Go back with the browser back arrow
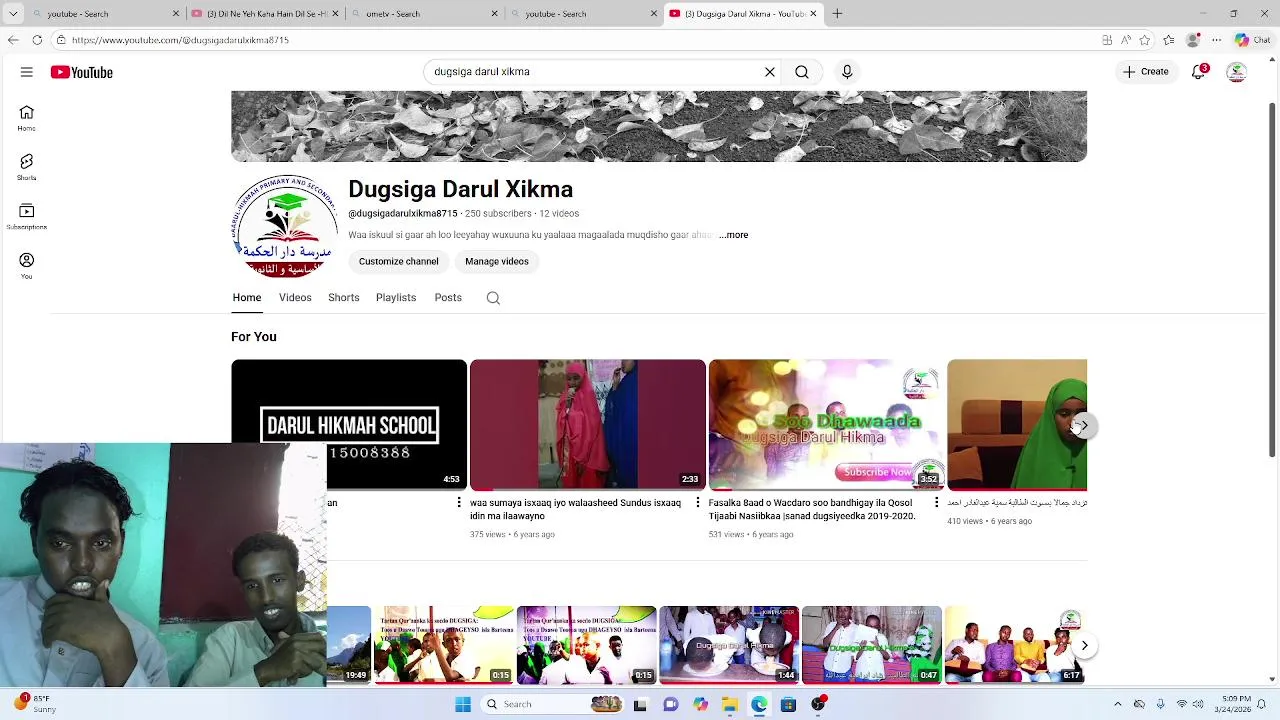 (x=12, y=40)
